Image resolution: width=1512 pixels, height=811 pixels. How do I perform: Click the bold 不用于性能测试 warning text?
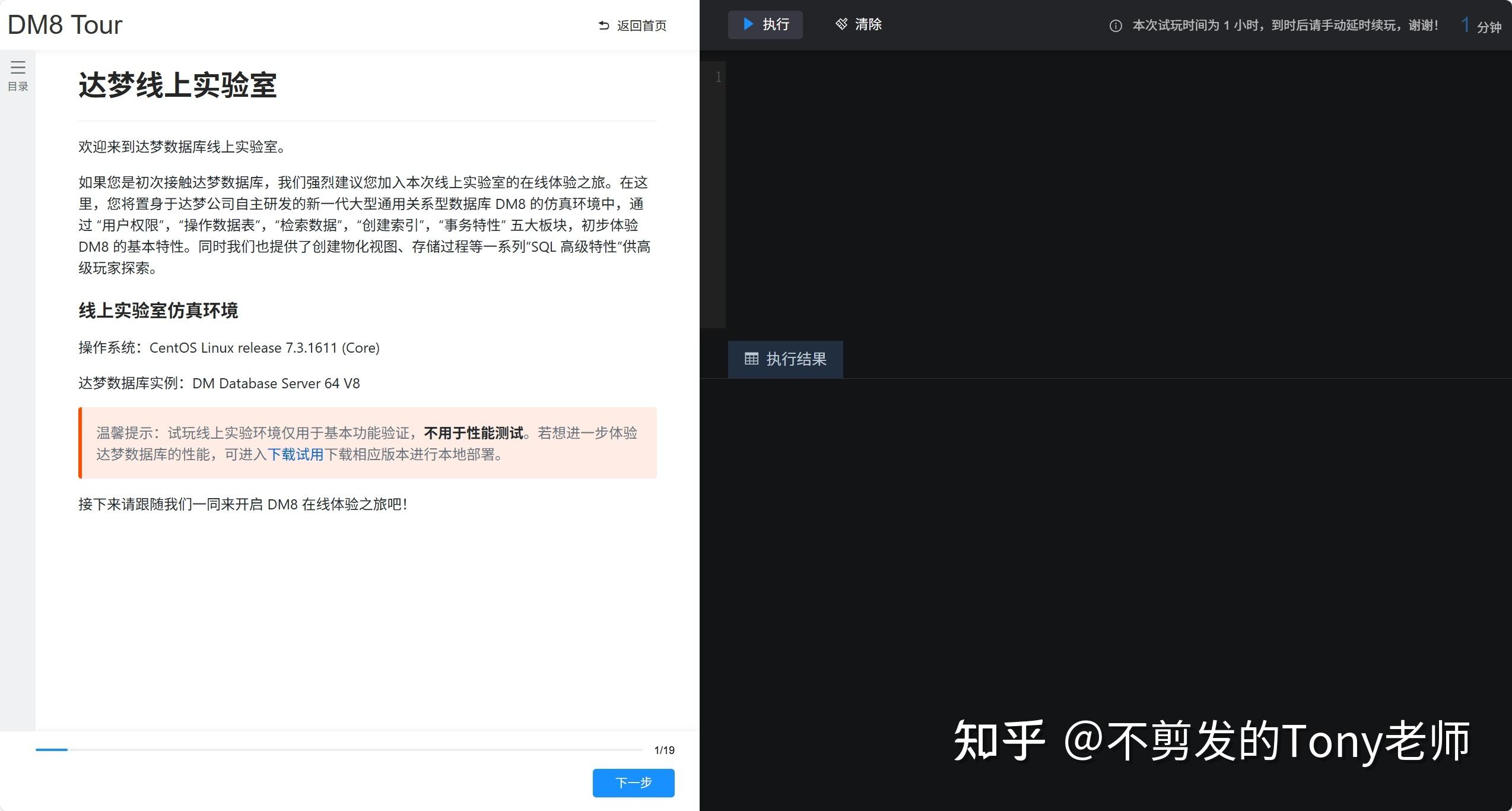tap(474, 433)
